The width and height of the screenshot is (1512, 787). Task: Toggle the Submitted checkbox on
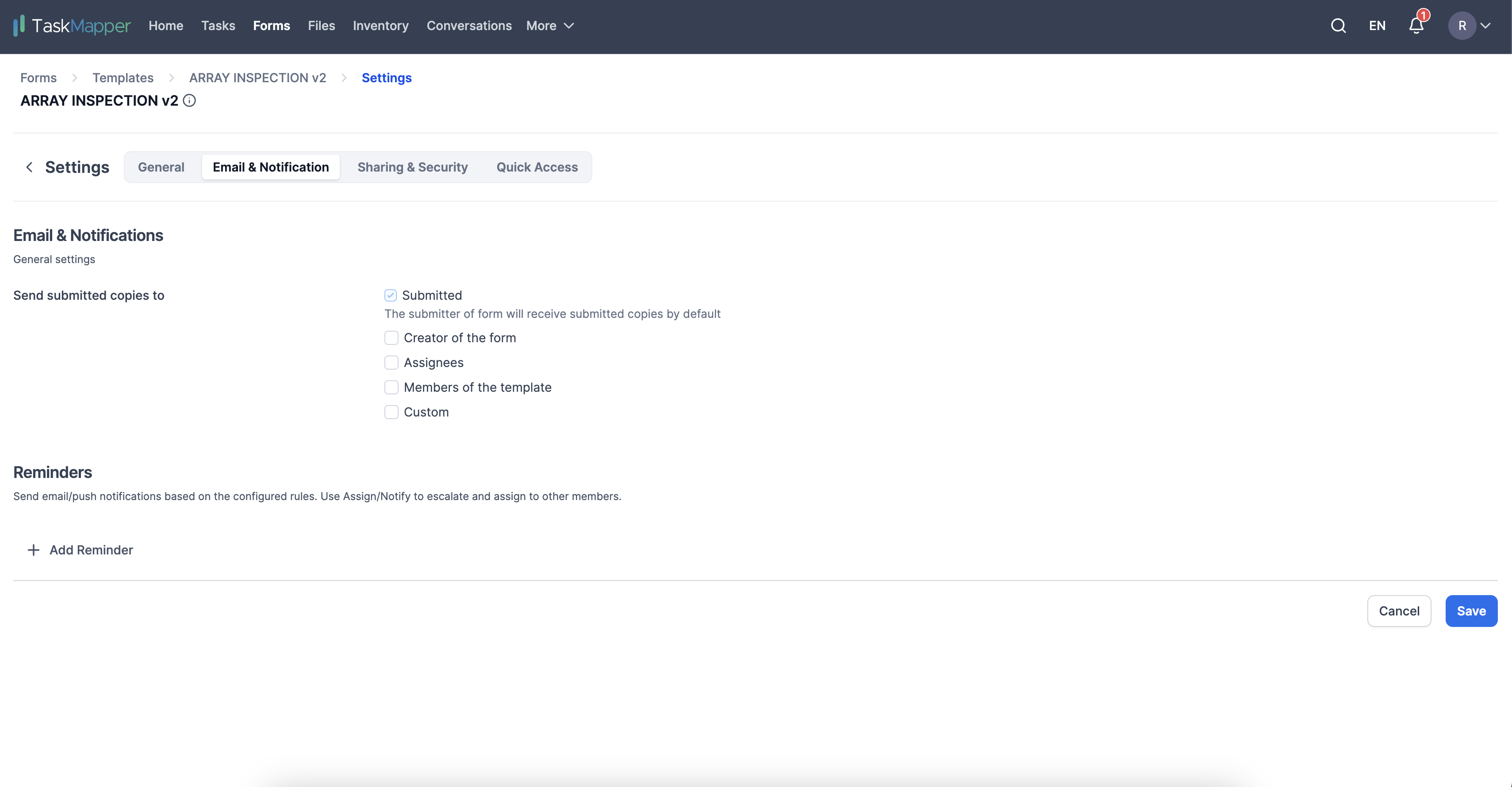click(390, 295)
